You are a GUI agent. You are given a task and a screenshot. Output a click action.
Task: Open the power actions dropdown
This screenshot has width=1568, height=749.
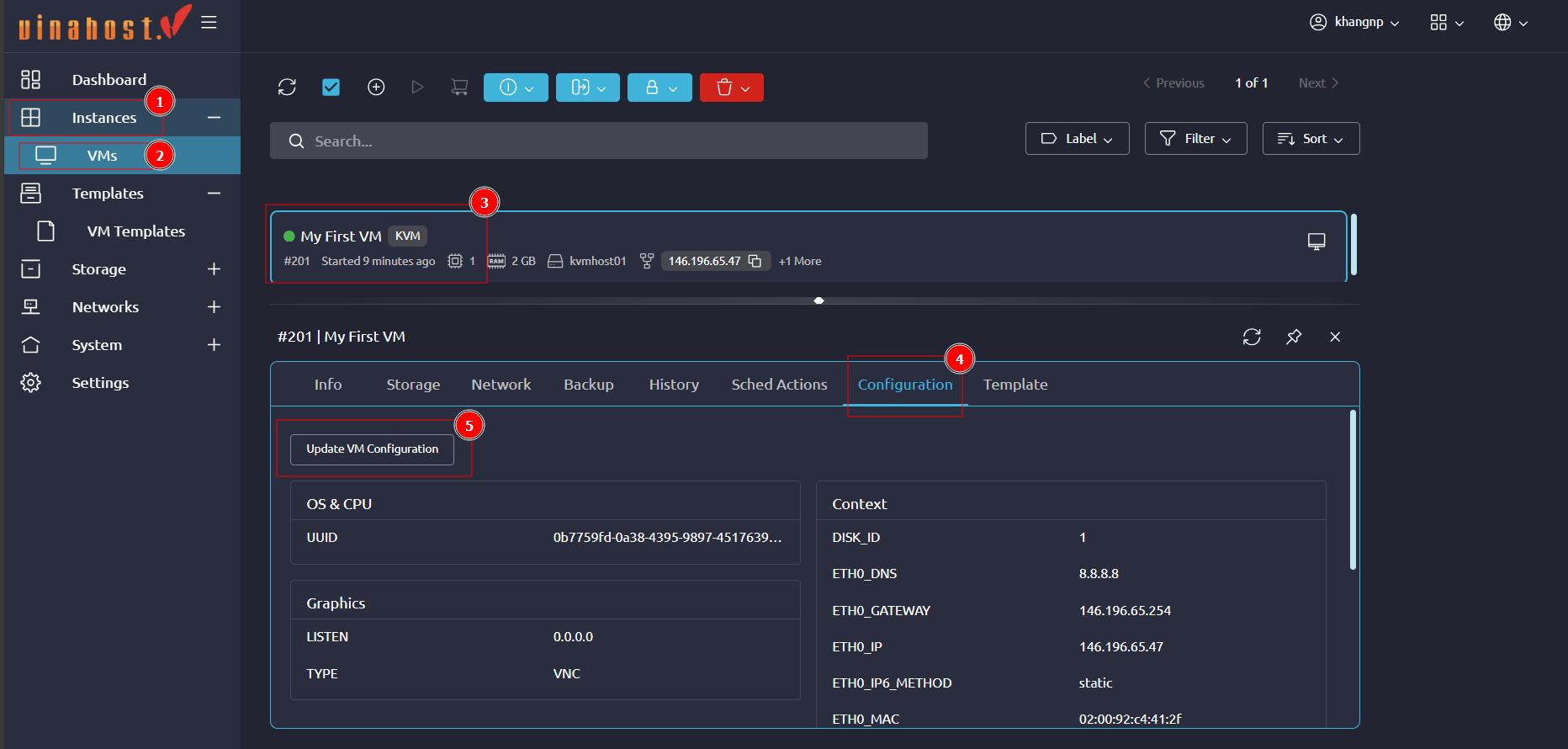(x=516, y=88)
